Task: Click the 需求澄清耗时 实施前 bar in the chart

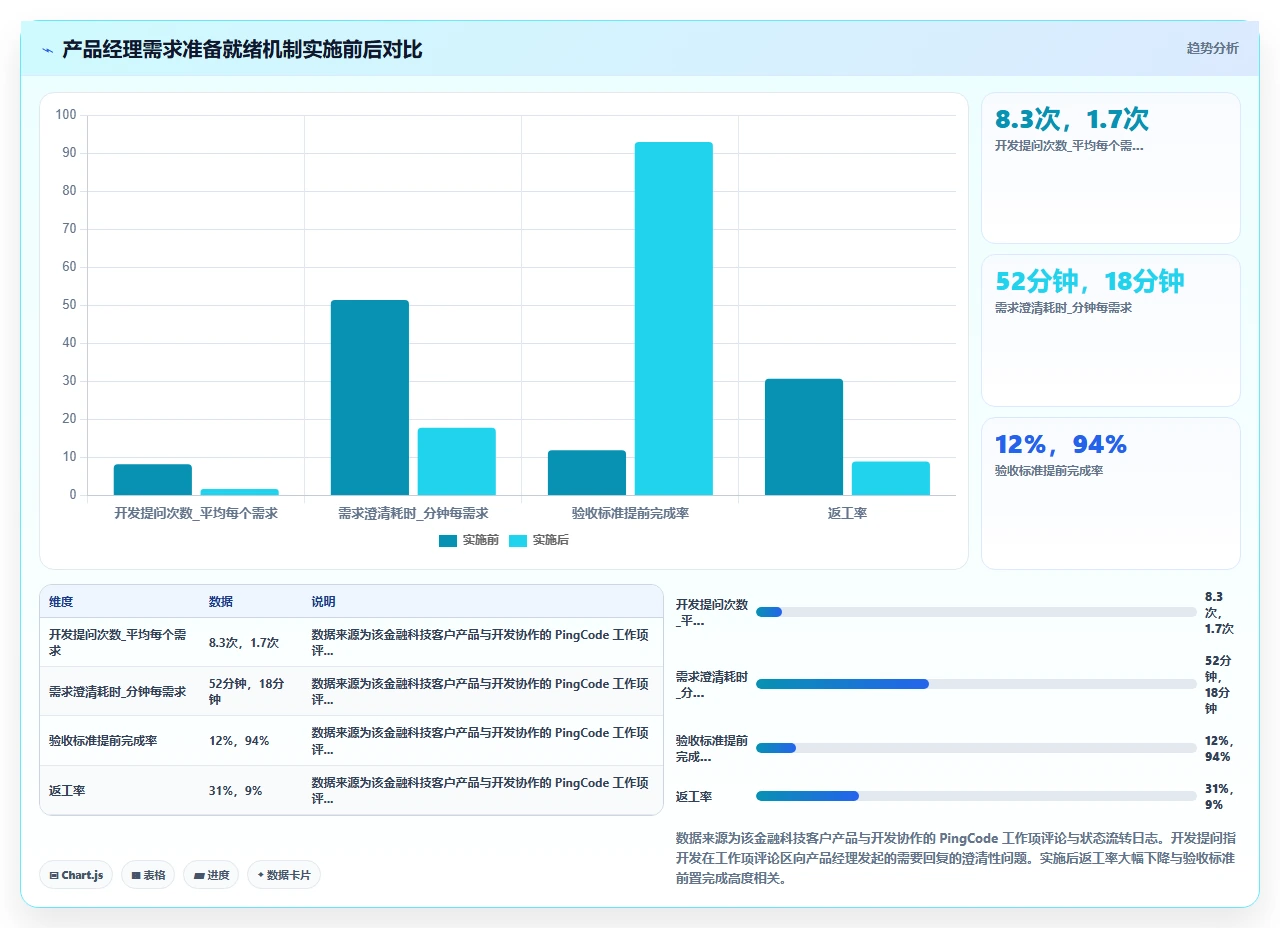Action: [370, 397]
